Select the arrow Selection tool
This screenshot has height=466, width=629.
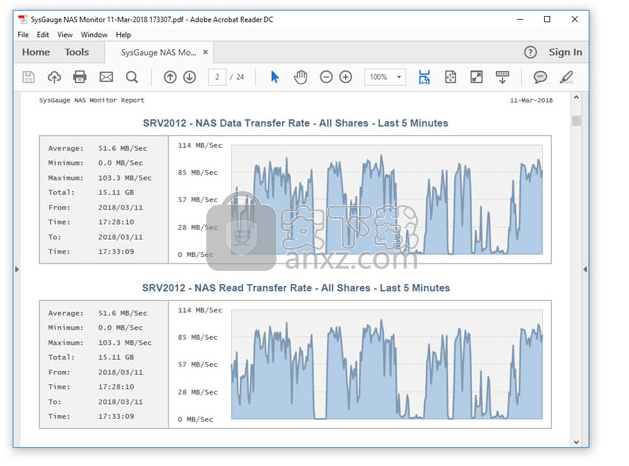[x=274, y=77]
